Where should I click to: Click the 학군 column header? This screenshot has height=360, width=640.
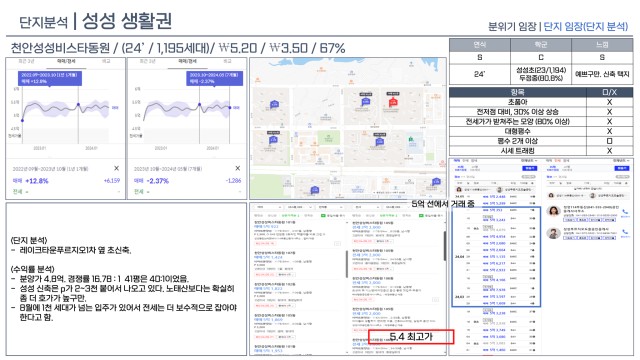(541, 45)
